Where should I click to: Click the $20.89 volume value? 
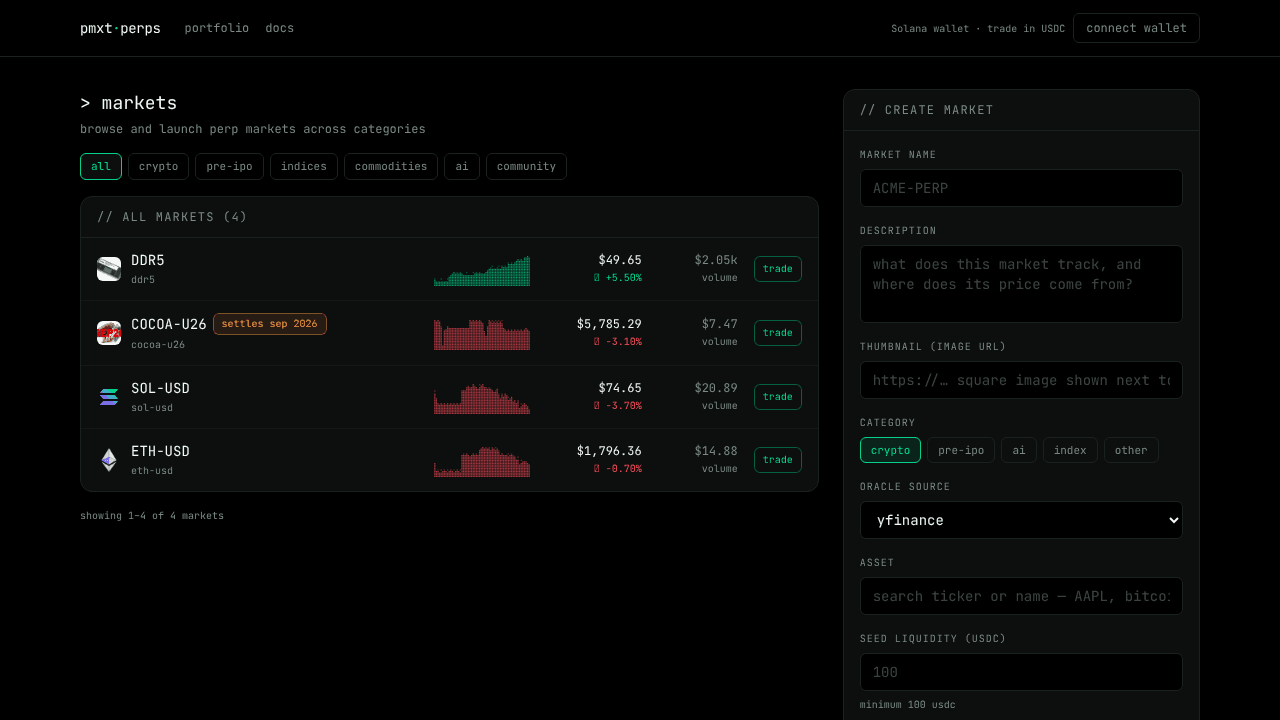(716, 388)
